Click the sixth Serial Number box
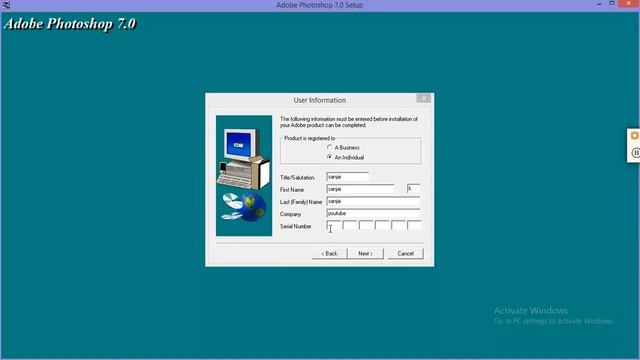Viewport: 640px width, 360px height. pyautogui.click(x=414, y=226)
